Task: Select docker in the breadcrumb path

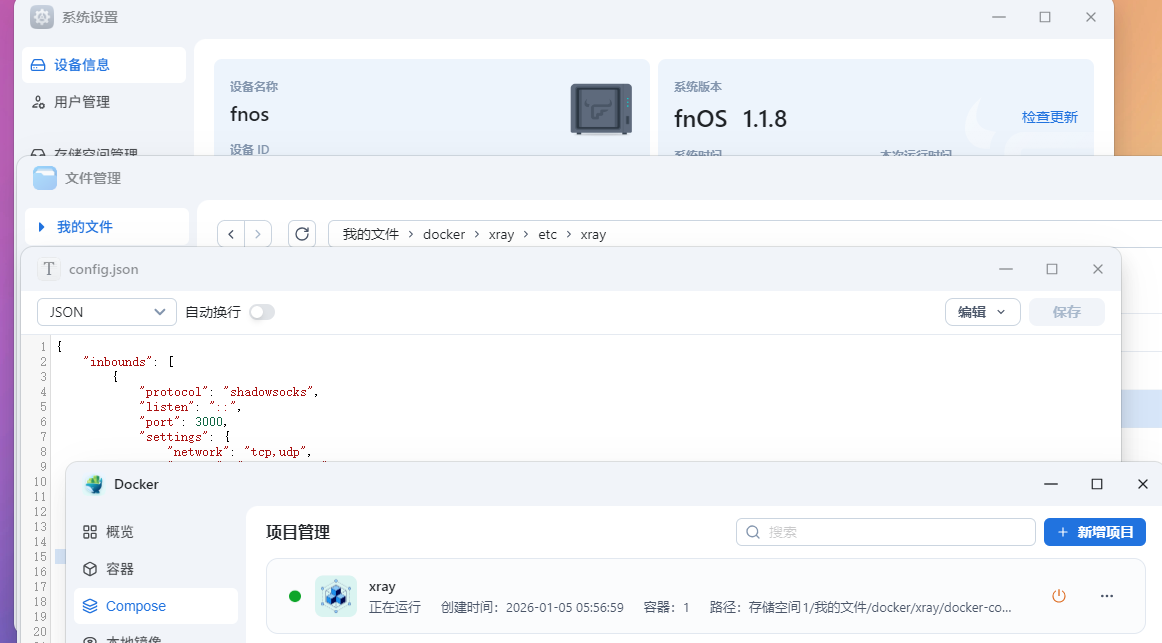Action: coord(444,234)
